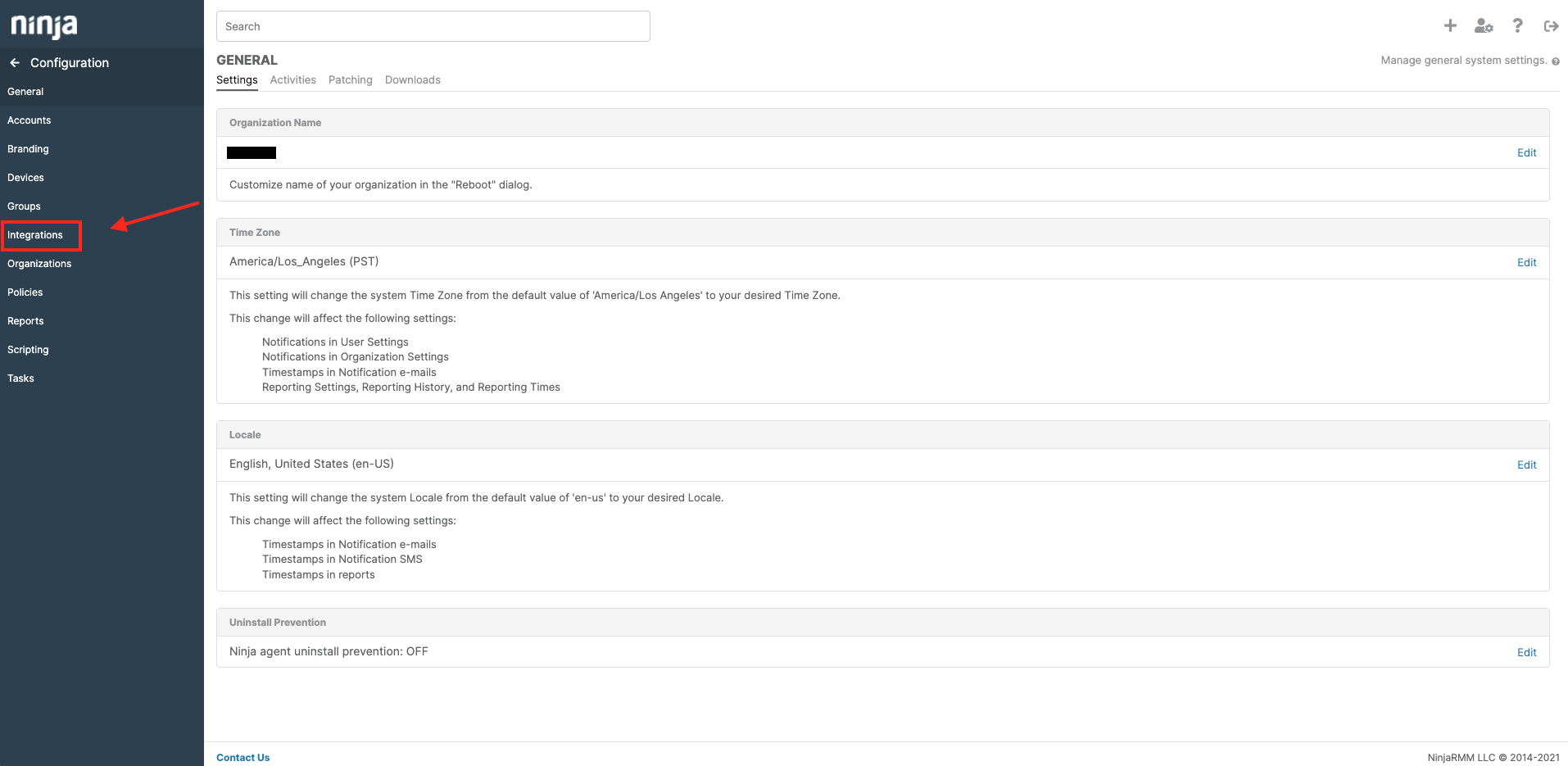Screen dimensions: 1568x766
Task: Click Notifications in Organization Settings line
Action: [356, 357]
